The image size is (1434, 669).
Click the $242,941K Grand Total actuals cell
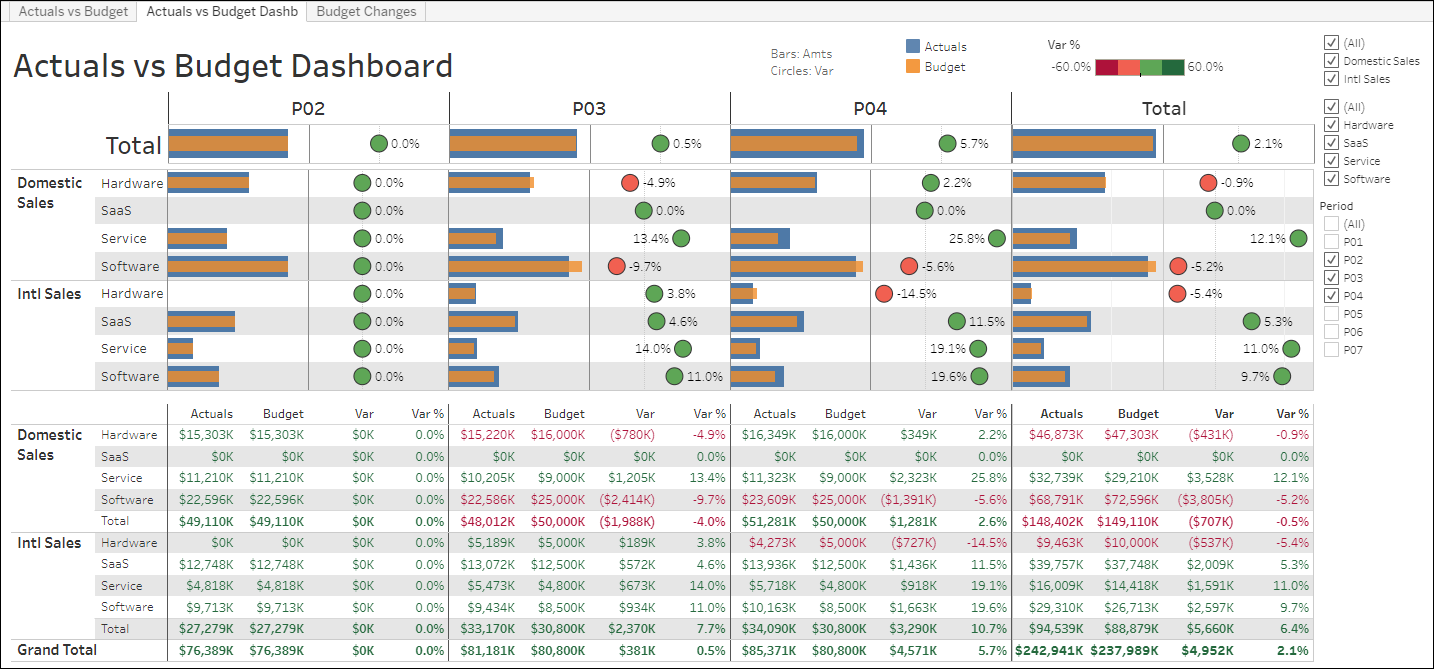[x=1049, y=650]
